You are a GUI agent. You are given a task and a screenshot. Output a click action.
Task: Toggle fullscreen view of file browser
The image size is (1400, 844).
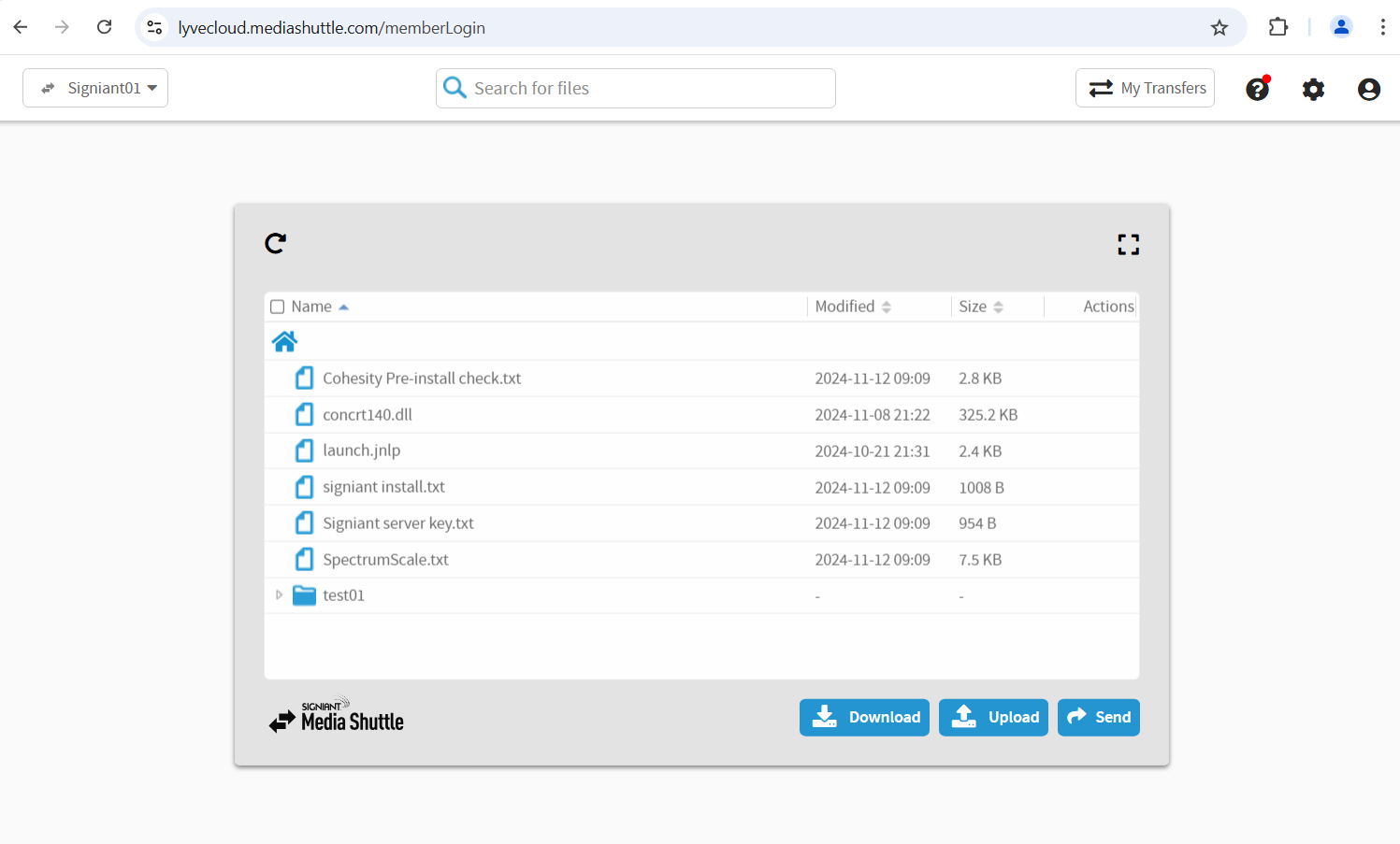1128,245
